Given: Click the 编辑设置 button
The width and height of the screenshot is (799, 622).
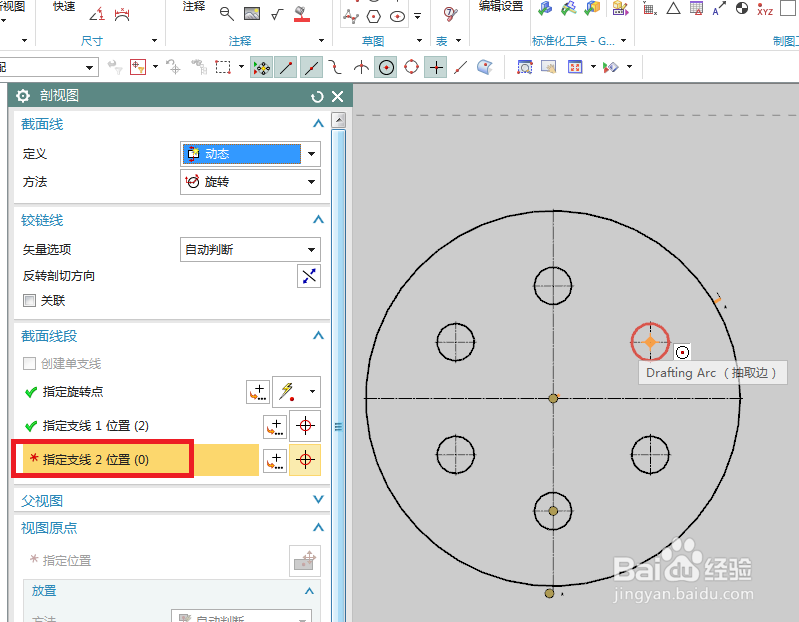Looking at the screenshot, I should 501,6.
